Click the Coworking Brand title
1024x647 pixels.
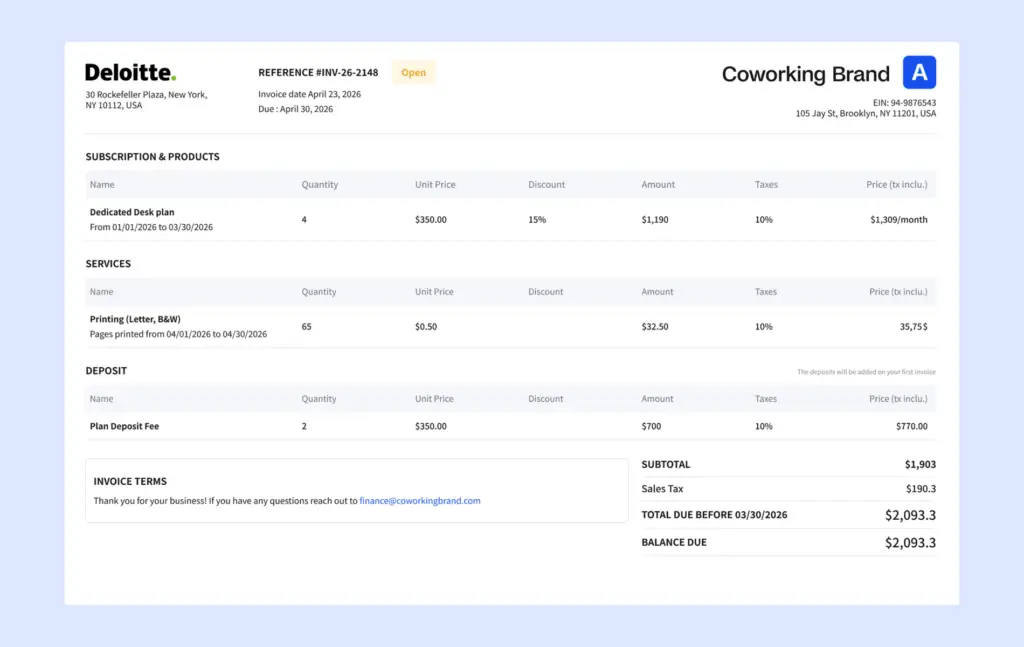tap(805, 74)
